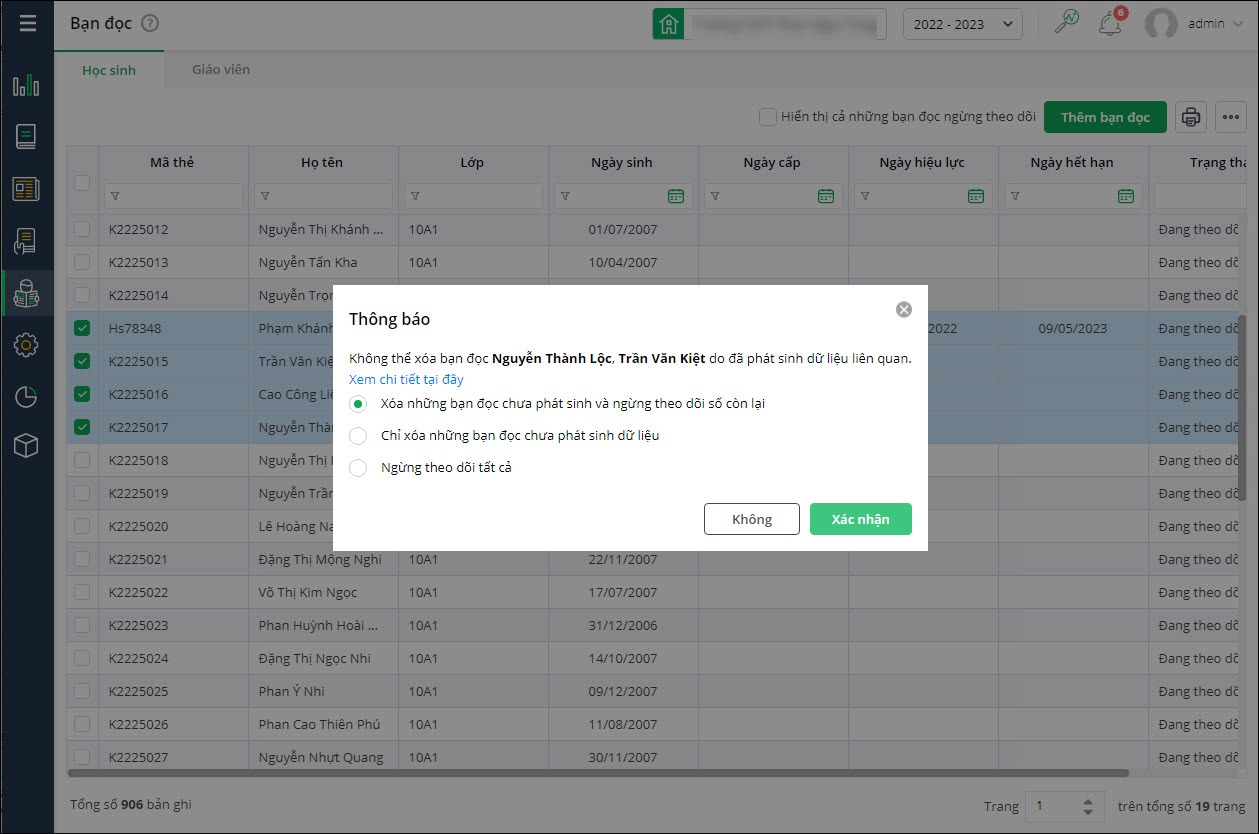
Task: Open the statistics bar chart sidebar icon
Action: tap(26, 86)
